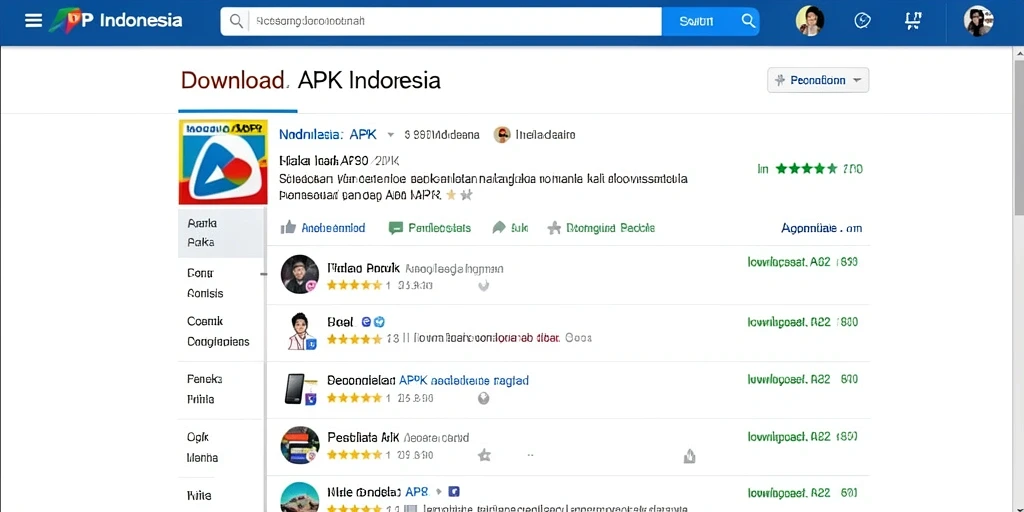Open the far-right user avatar in header
The height and width of the screenshot is (512, 1024).
pyautogui.click(x=978, y=21)
